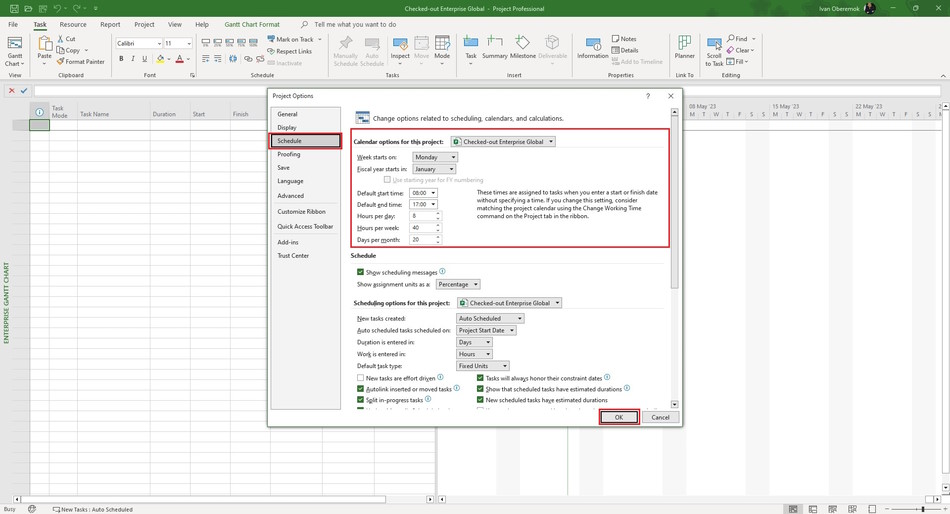Image resolution: width=950 pixels, height=514 pixels.
Task: Open Show assignment units as dropdown
Action: point(458,284)
